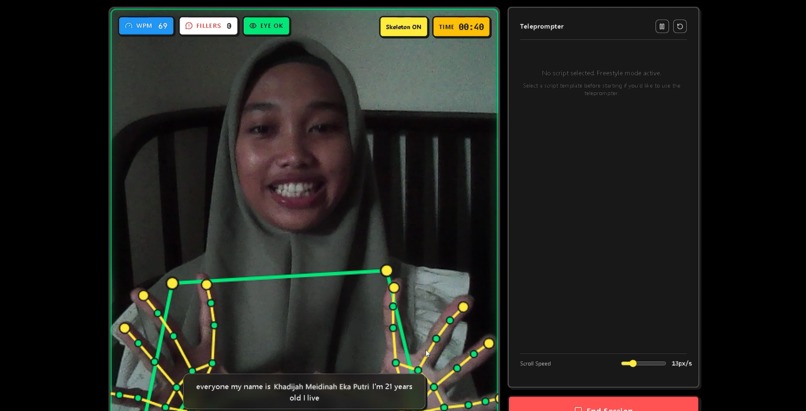Click the eye icon in EYE OK badge

[x=253, y=26]
